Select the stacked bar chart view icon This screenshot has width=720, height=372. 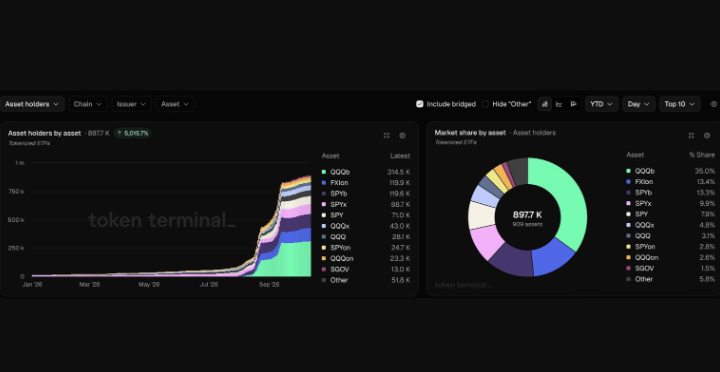(x=545, y=104)
